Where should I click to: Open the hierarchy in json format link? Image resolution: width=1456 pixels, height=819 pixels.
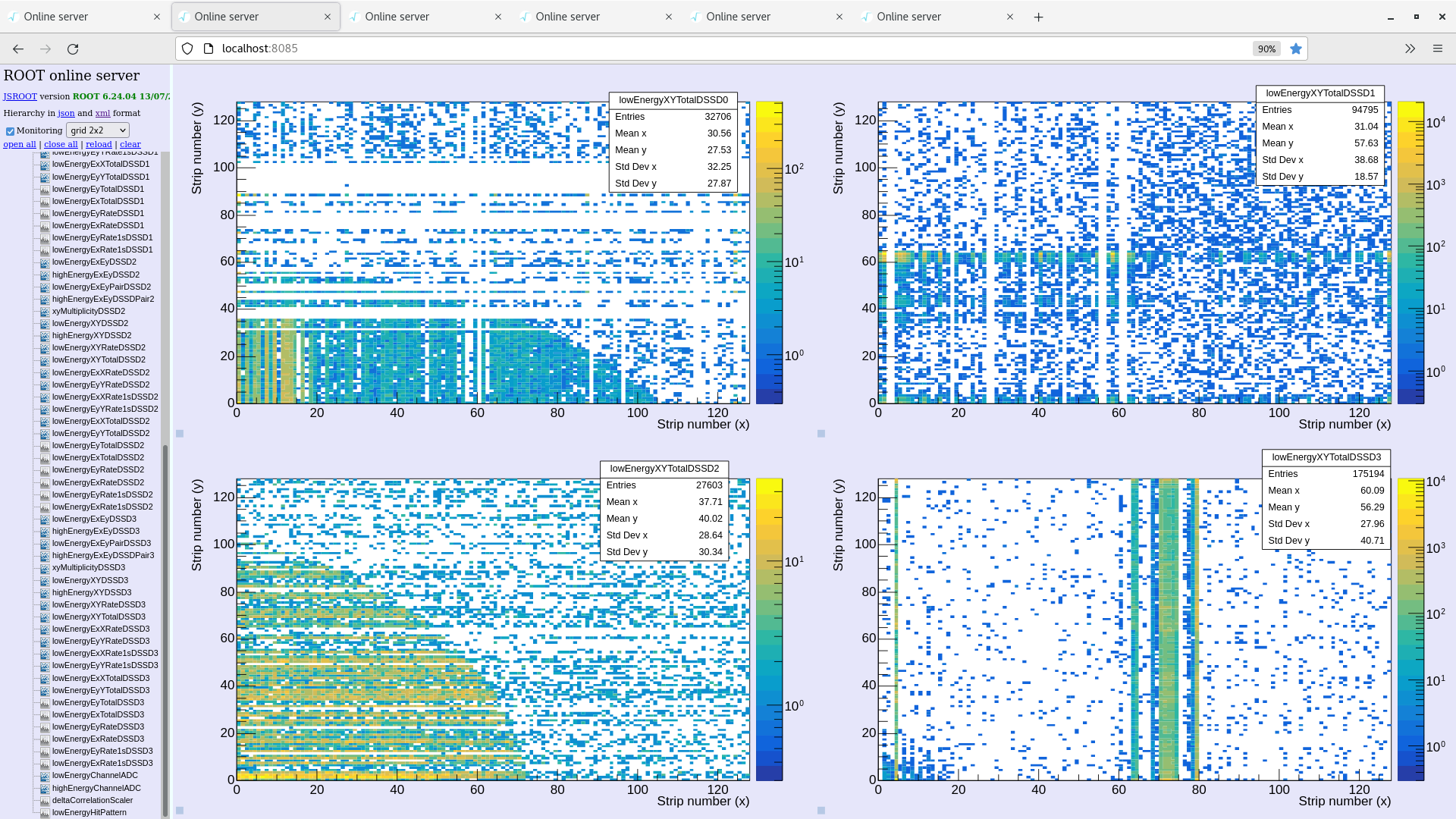tap(66, 113)
